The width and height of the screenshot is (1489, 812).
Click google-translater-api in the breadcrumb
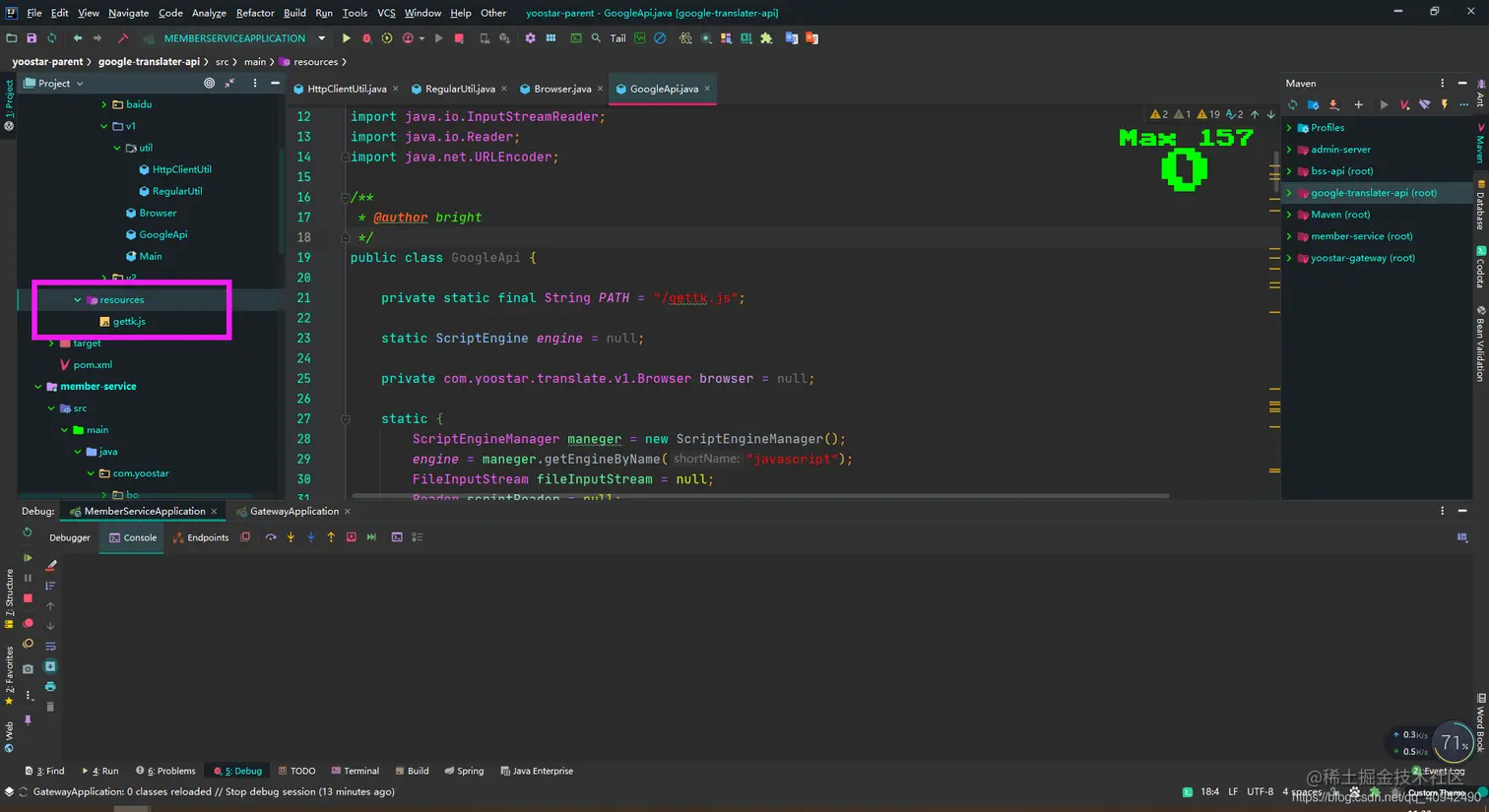[x=149, y=61]
